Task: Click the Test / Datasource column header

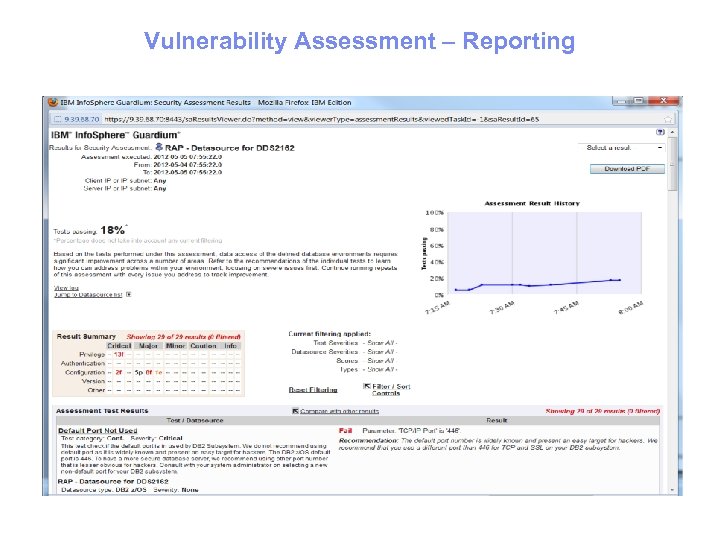Action: pyautogui.click(x=195, y=420)
